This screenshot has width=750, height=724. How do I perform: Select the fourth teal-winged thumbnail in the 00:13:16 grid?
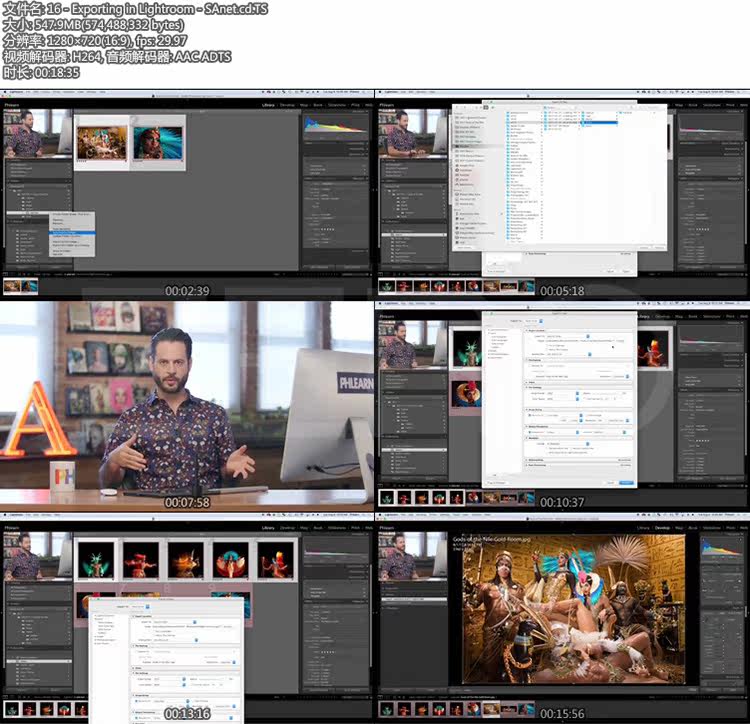coord(231,560)
